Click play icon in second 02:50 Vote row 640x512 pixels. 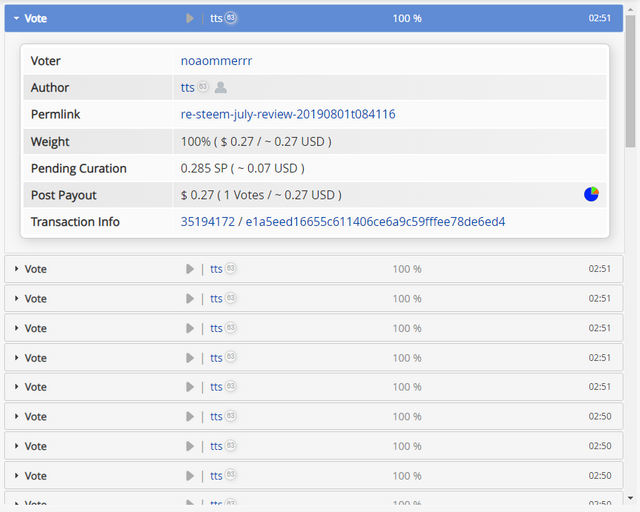(x=190, y=446)
